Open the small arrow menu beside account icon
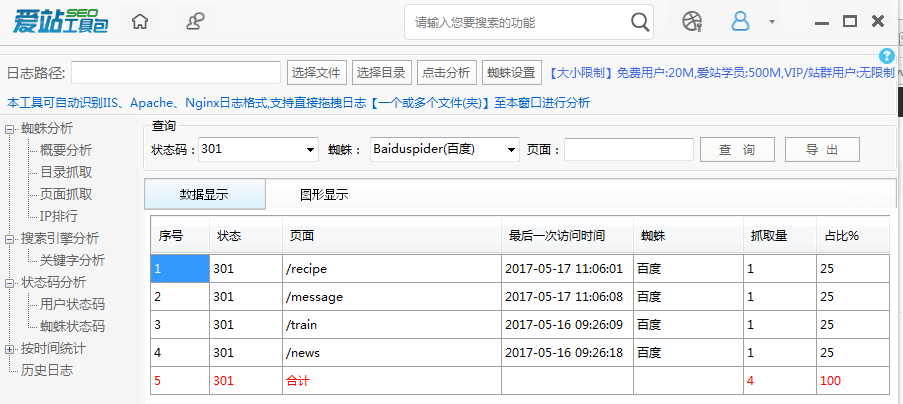This screenshot has height=404, width=903. click(x=771, y=22)
